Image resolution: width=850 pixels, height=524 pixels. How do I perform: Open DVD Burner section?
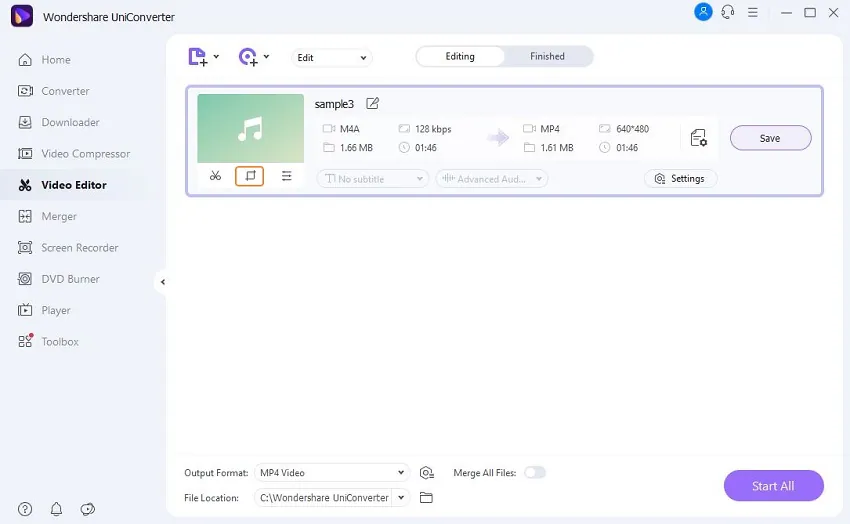[59, 279]
